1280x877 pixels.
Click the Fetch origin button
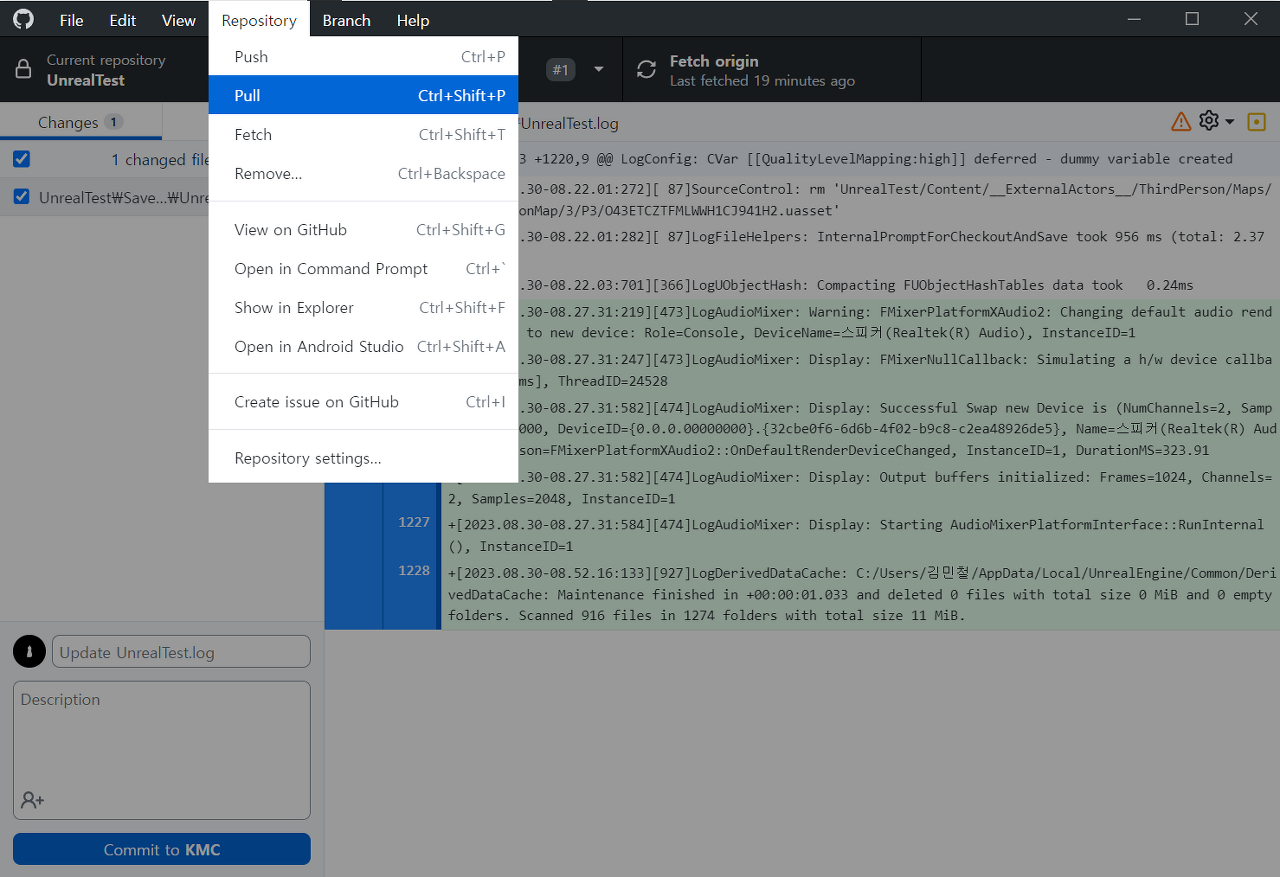coord(772,70)
